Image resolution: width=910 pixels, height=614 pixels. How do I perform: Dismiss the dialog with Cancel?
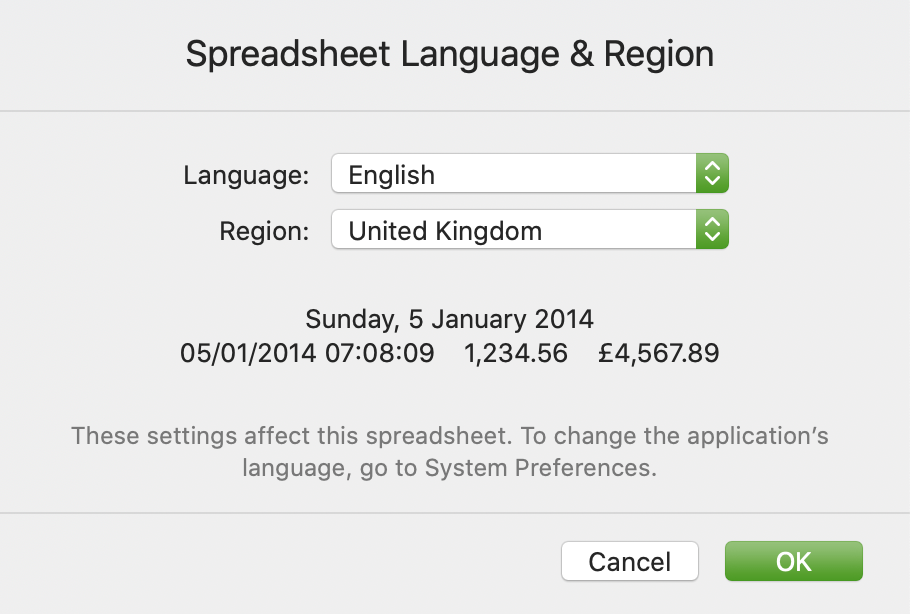click(629, 561)
